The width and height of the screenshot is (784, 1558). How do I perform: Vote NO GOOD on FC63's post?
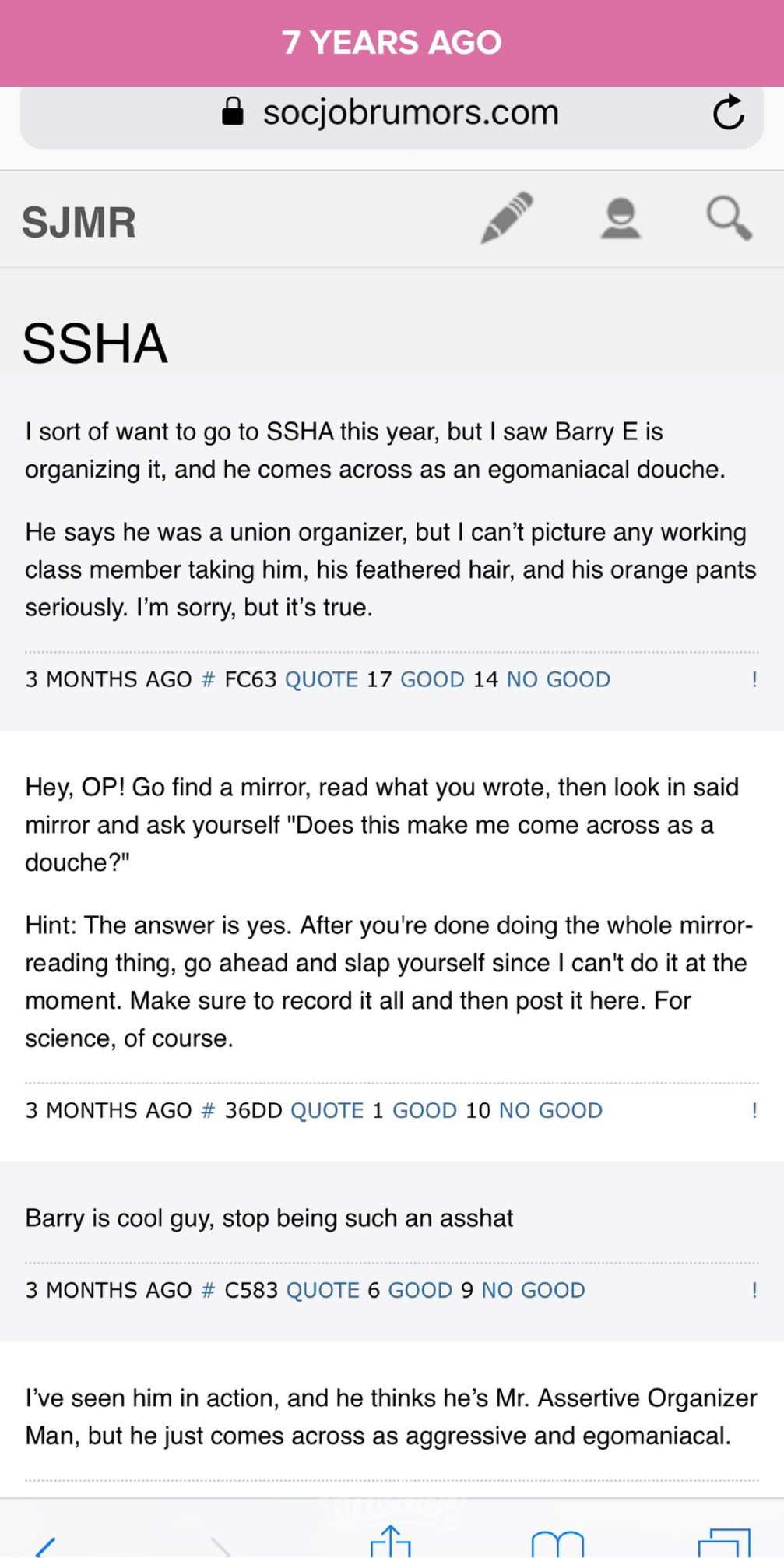tap(558, 679)
